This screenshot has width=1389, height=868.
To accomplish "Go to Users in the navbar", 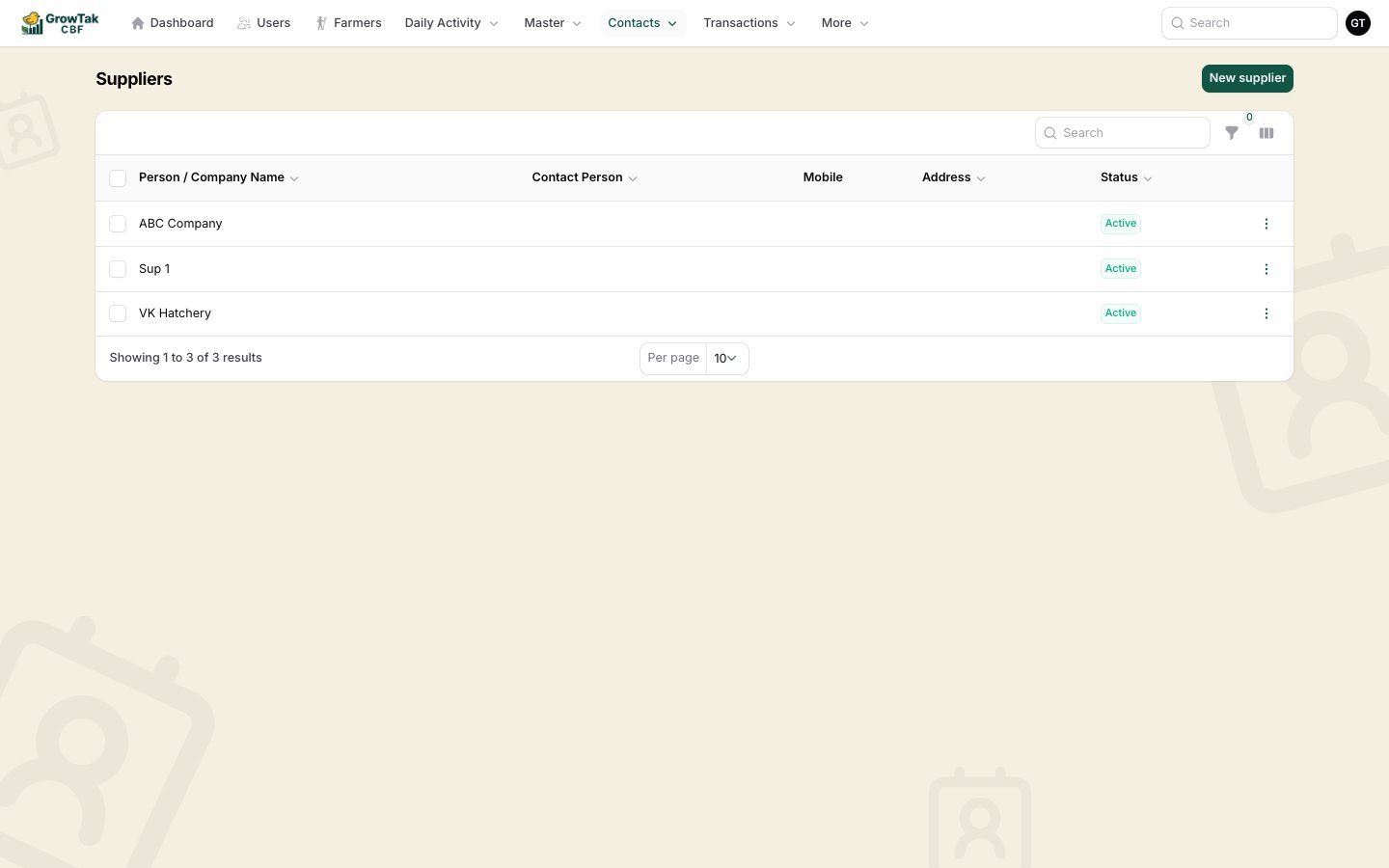I will click(x=264, y=23).
